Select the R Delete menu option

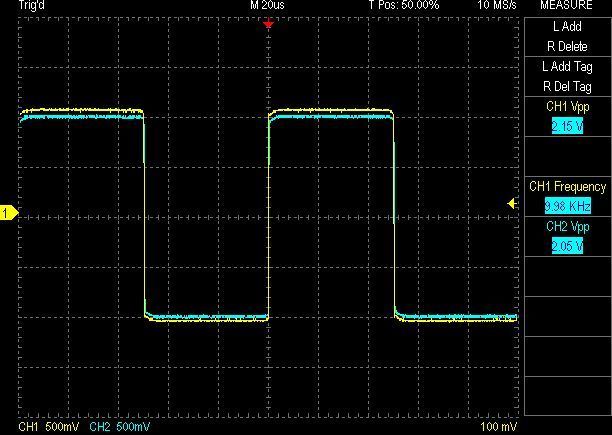567,46
